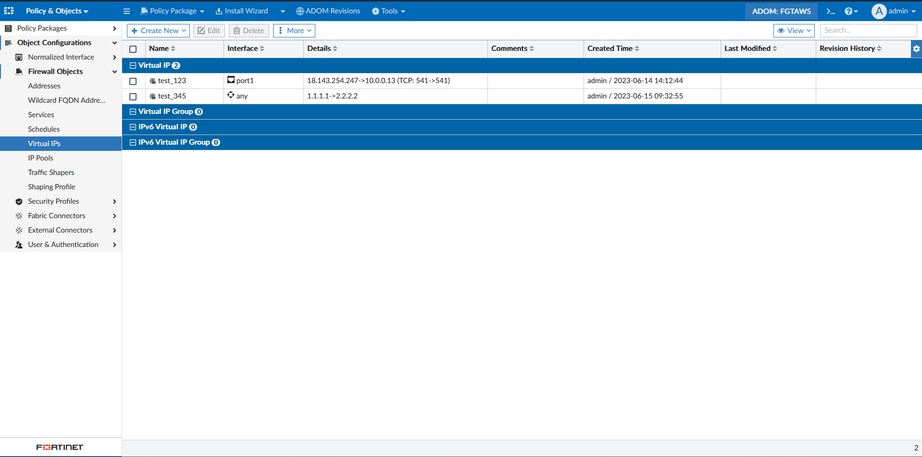
Task: Check the test_345 row checkbox
Action: tap(133, 96)
